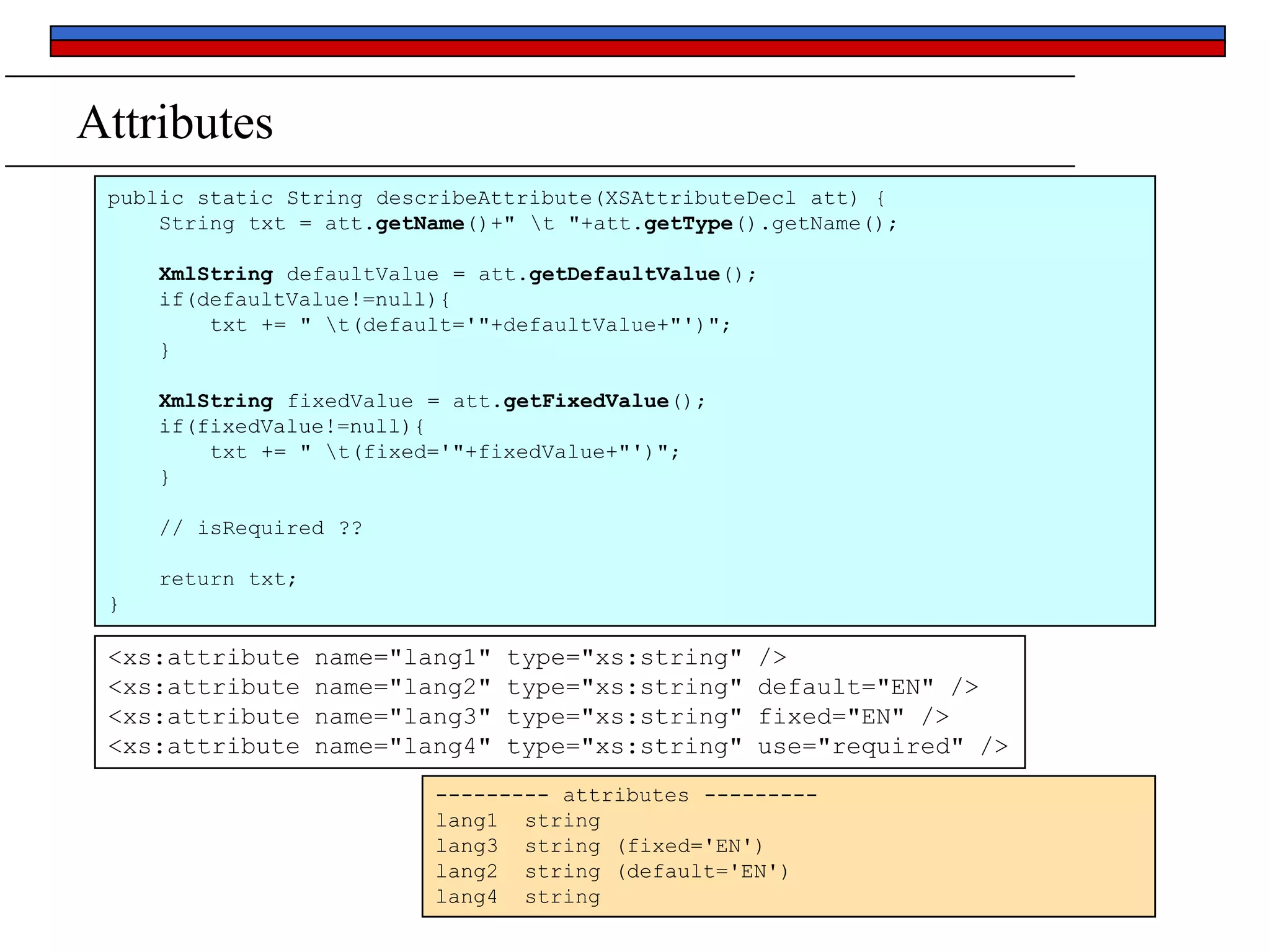The height and width of the screenshot is (952, 1270).
Task: Select the bold 'getType' call in the code
Action: [688, 224]
